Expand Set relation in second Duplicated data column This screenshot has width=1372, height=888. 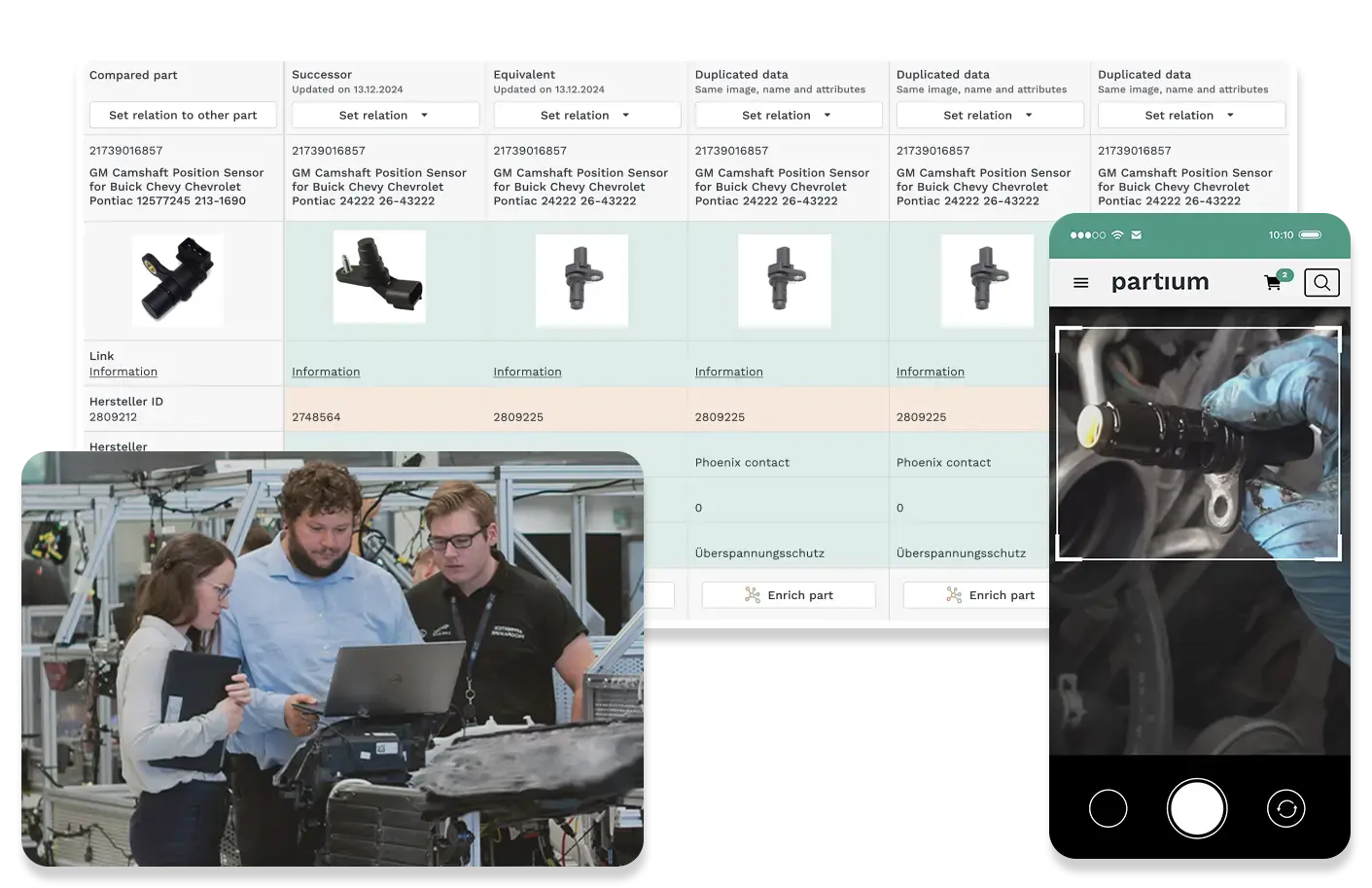coord(989,115)
